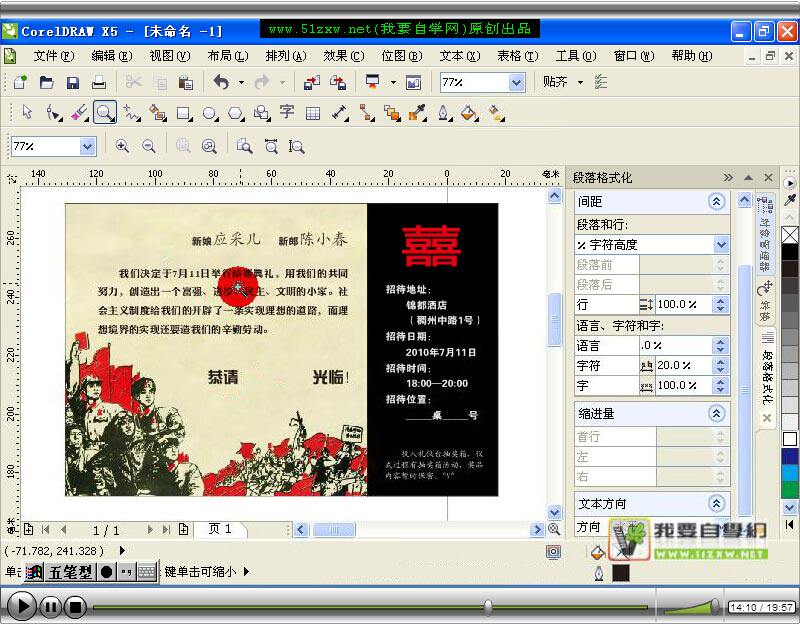Select the Zoom magnifier tool
The width and height of the screenshot is (800, 626).
click(105, 112)
